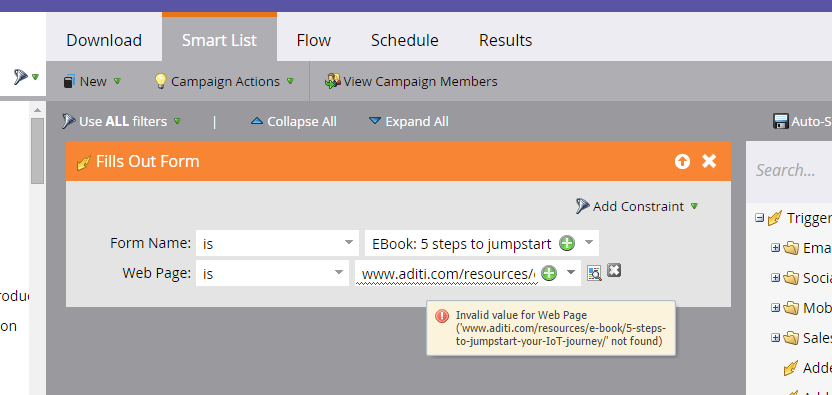Open Web Page operator 'is' dropdown
The width and height of the screenshot is (832, 395).
(x=272, y=273)
